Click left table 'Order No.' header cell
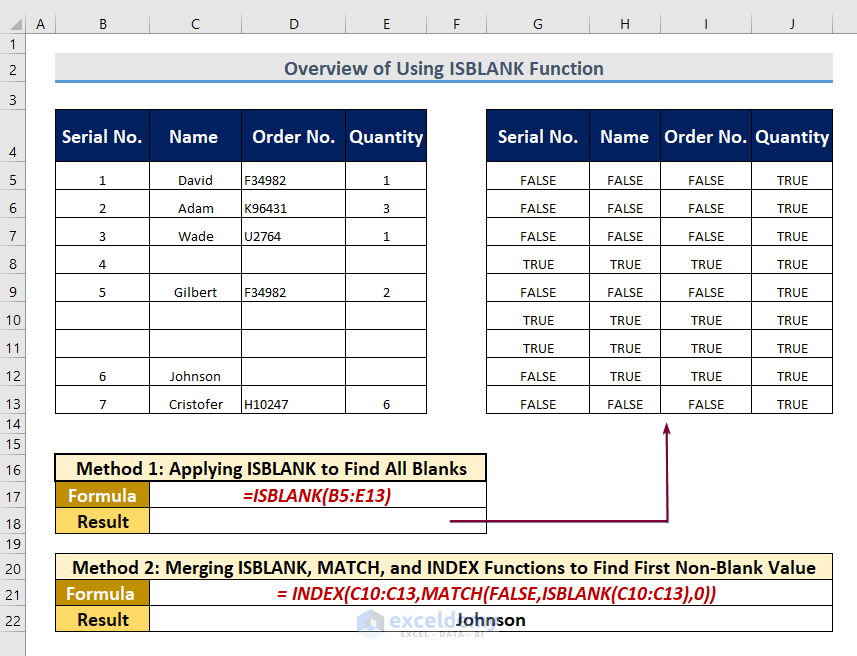Screen dimensions: 857x656 [294, 136]
